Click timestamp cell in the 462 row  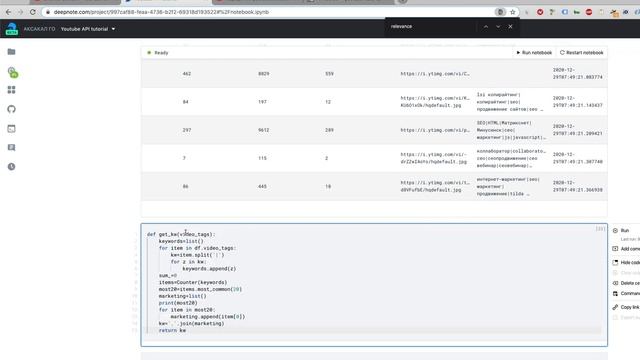578,73
